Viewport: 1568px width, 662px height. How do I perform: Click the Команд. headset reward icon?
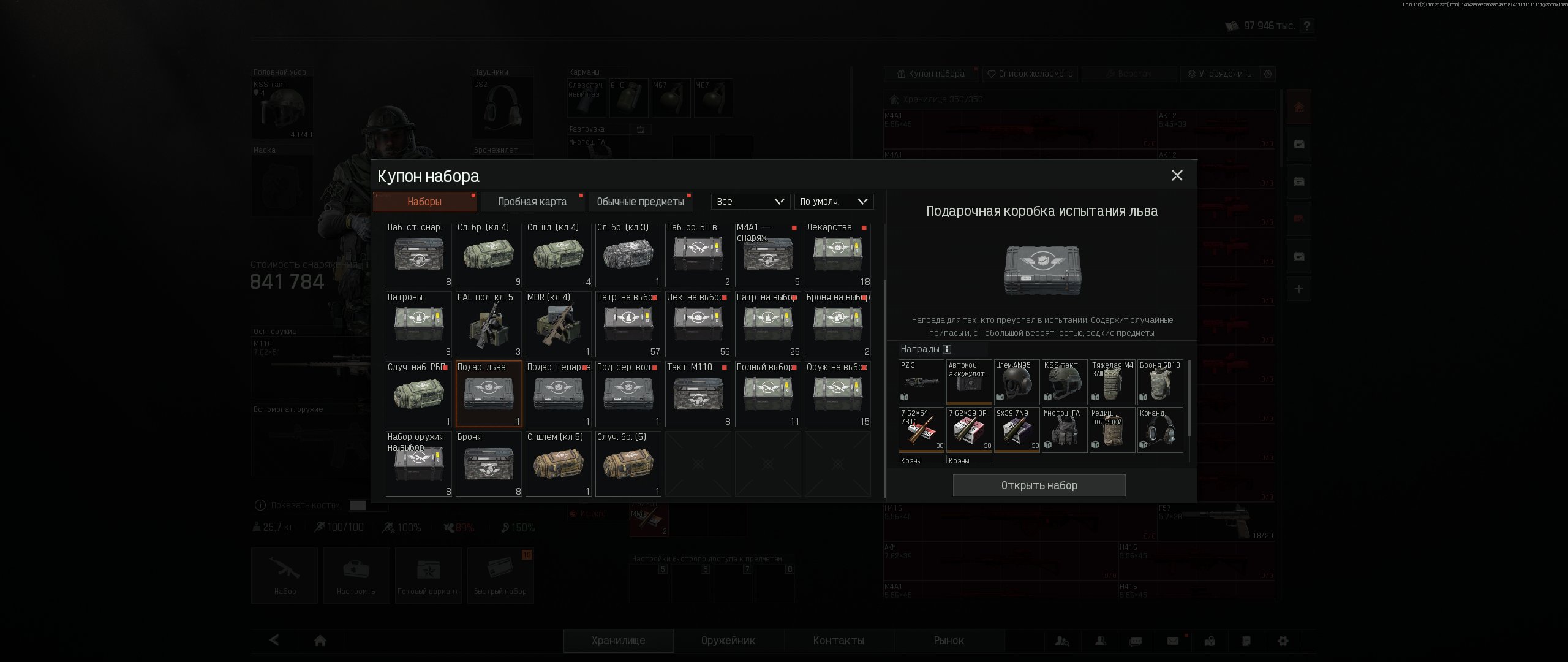pos(1160,430)
